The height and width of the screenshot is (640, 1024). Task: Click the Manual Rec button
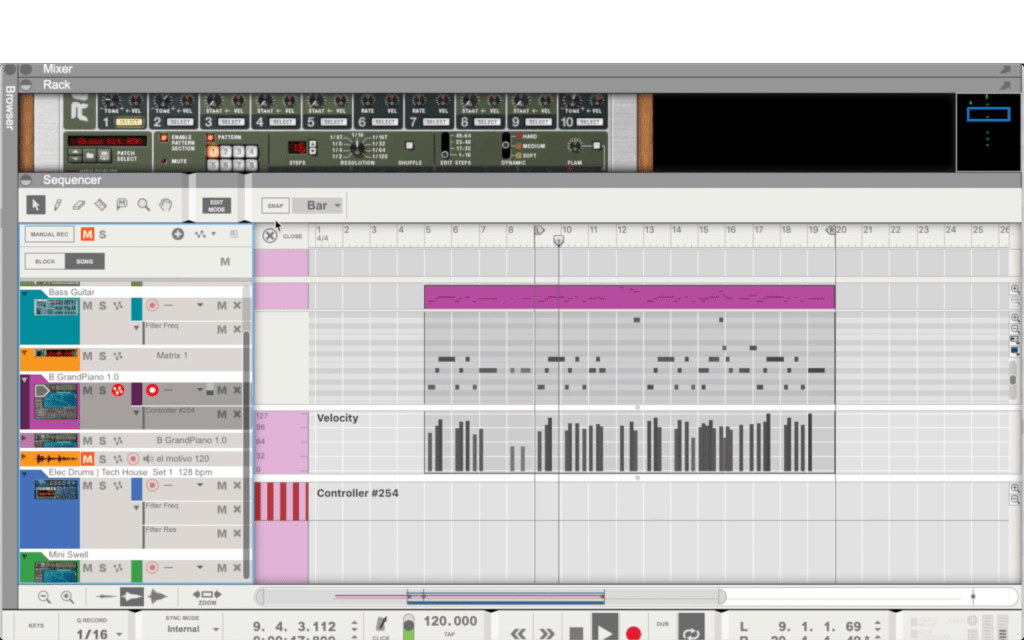(x=50, y=234)
